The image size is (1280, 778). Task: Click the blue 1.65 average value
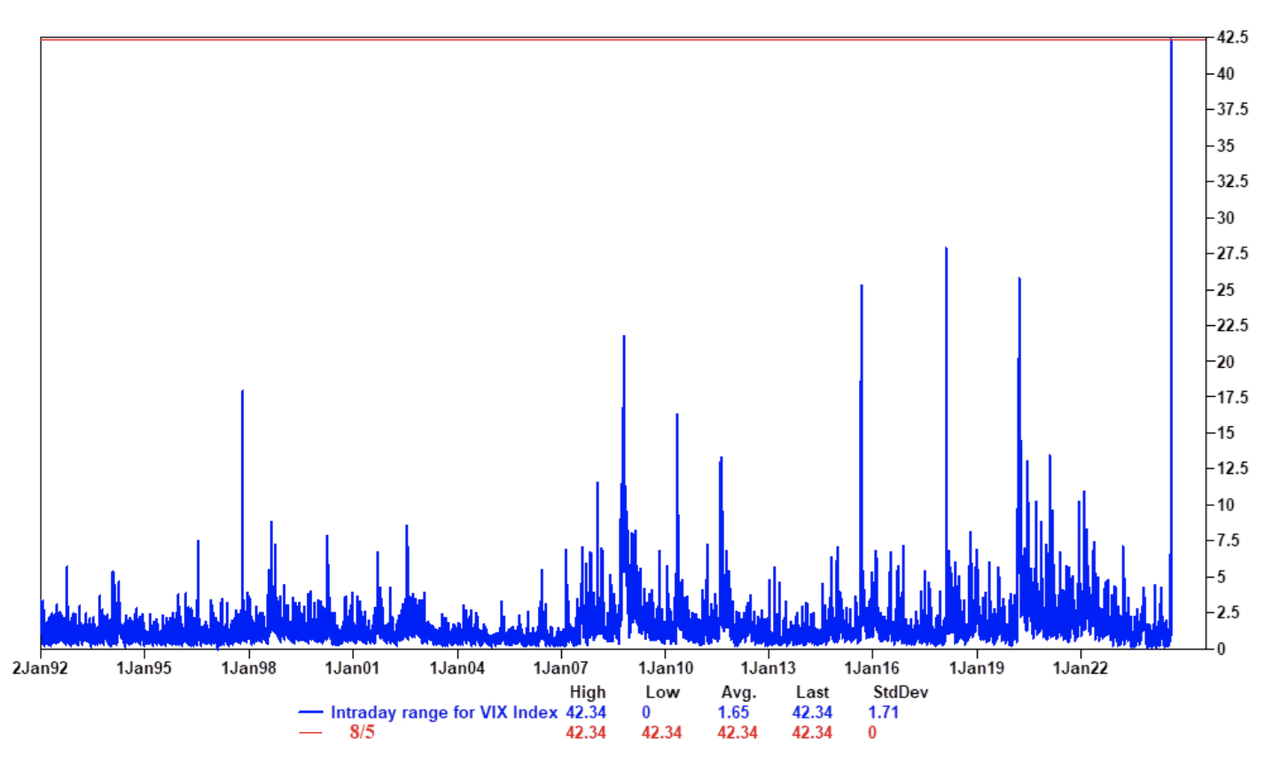(737, 713)
